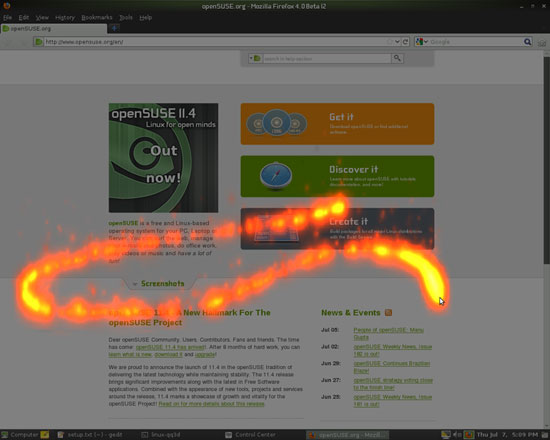Open the Bookmarks menu
The image size is (550, 440).
(x=97, y=17)
